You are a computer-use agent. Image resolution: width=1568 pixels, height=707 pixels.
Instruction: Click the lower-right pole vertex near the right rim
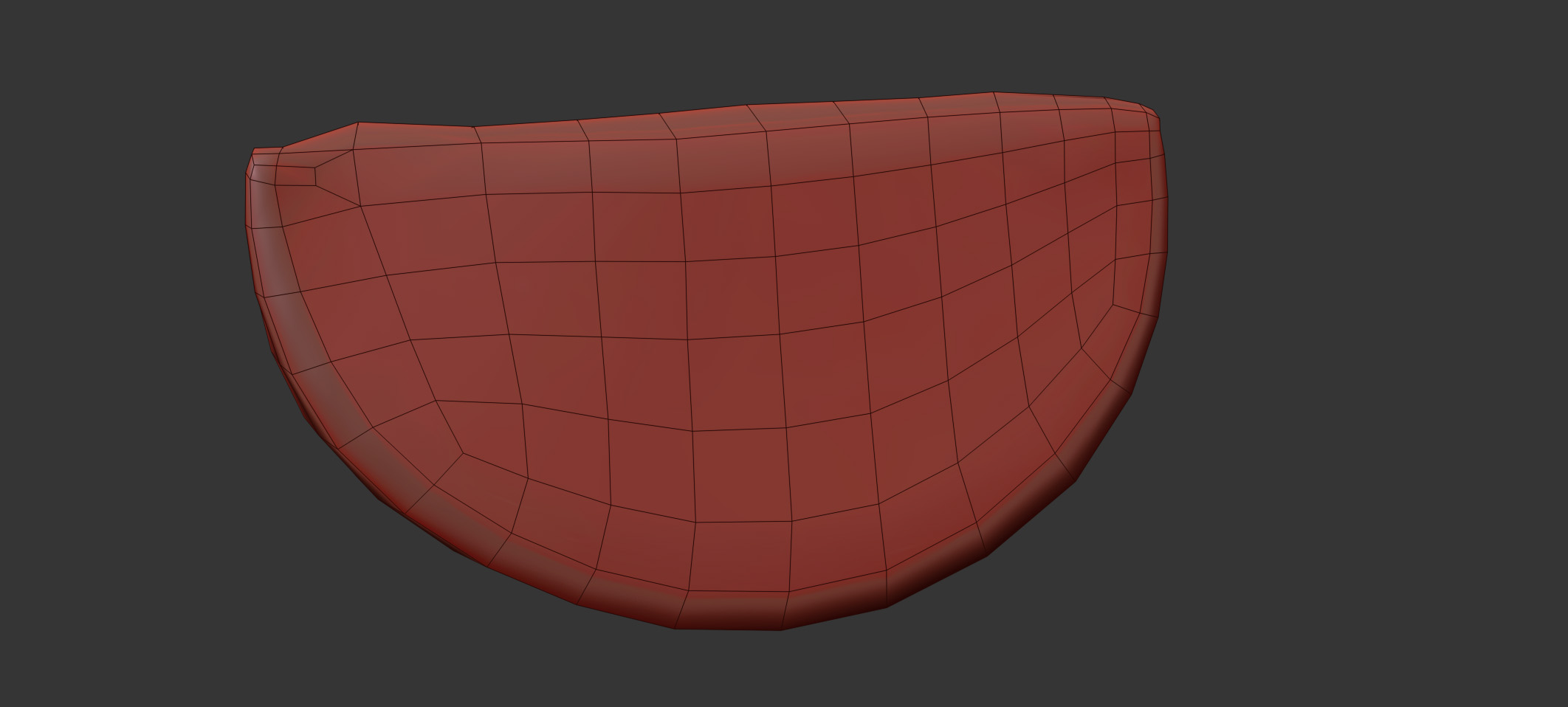(x=1082, y=349)
